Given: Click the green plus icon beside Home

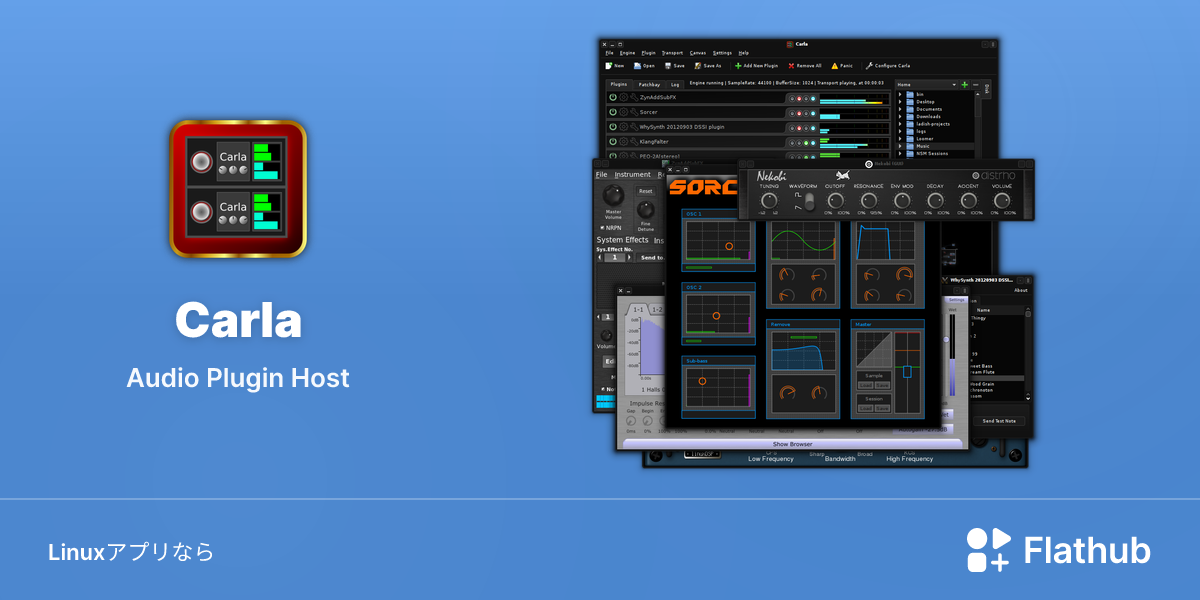Looking at the screenshot, I should point(965,85).
